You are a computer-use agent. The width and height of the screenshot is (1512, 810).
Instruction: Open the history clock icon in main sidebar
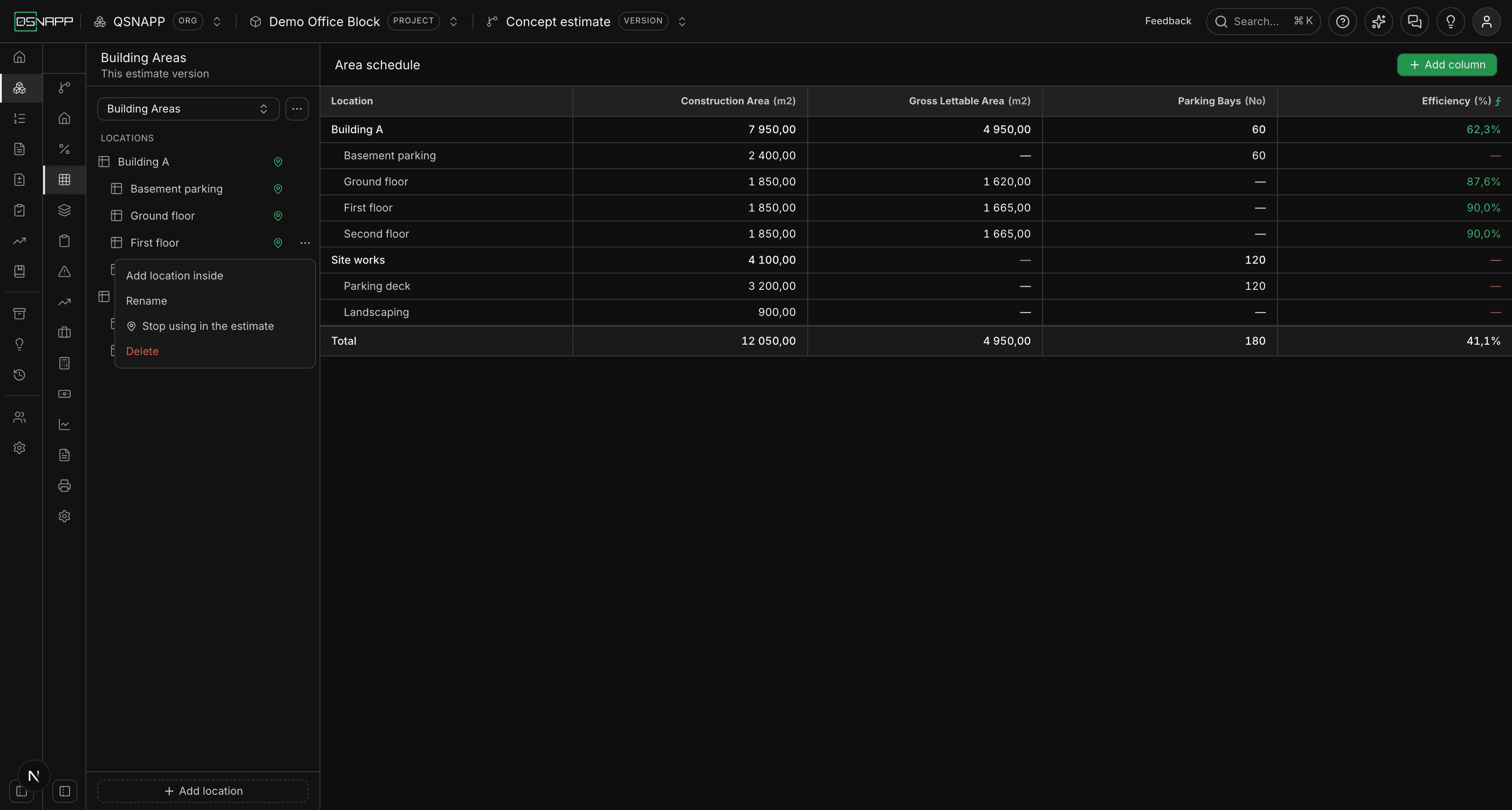(19, 374)
